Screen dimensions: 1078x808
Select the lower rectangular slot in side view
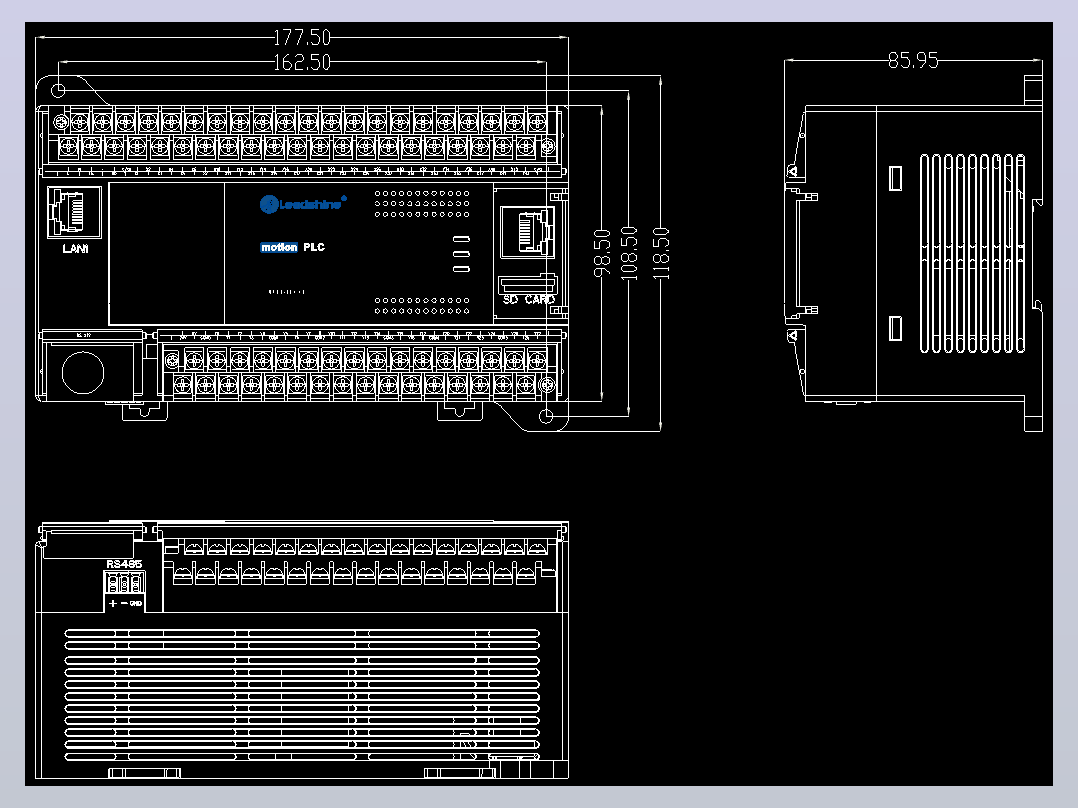[895, 328]
